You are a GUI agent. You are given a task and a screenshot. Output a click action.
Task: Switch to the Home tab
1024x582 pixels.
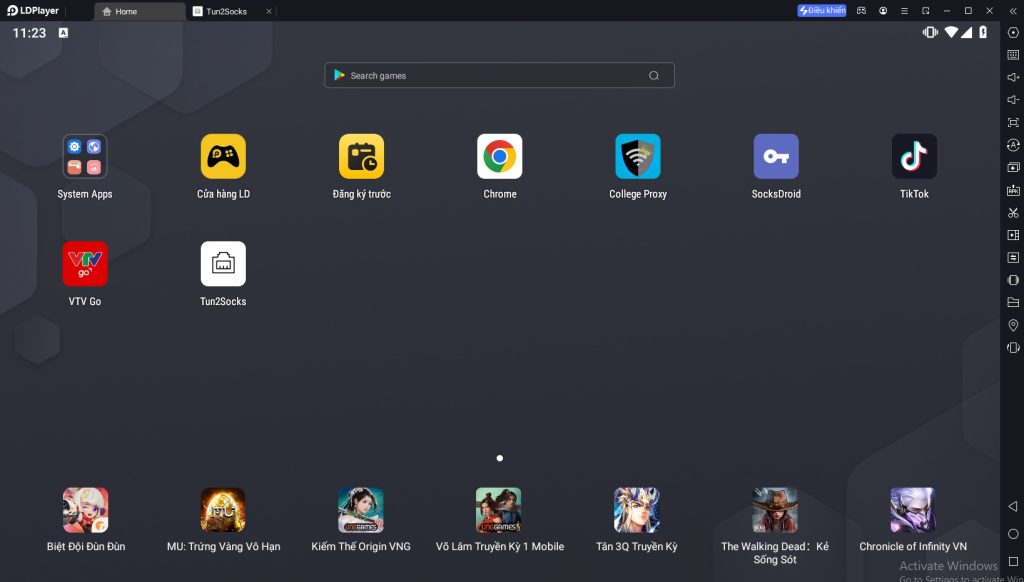(140, 12)
